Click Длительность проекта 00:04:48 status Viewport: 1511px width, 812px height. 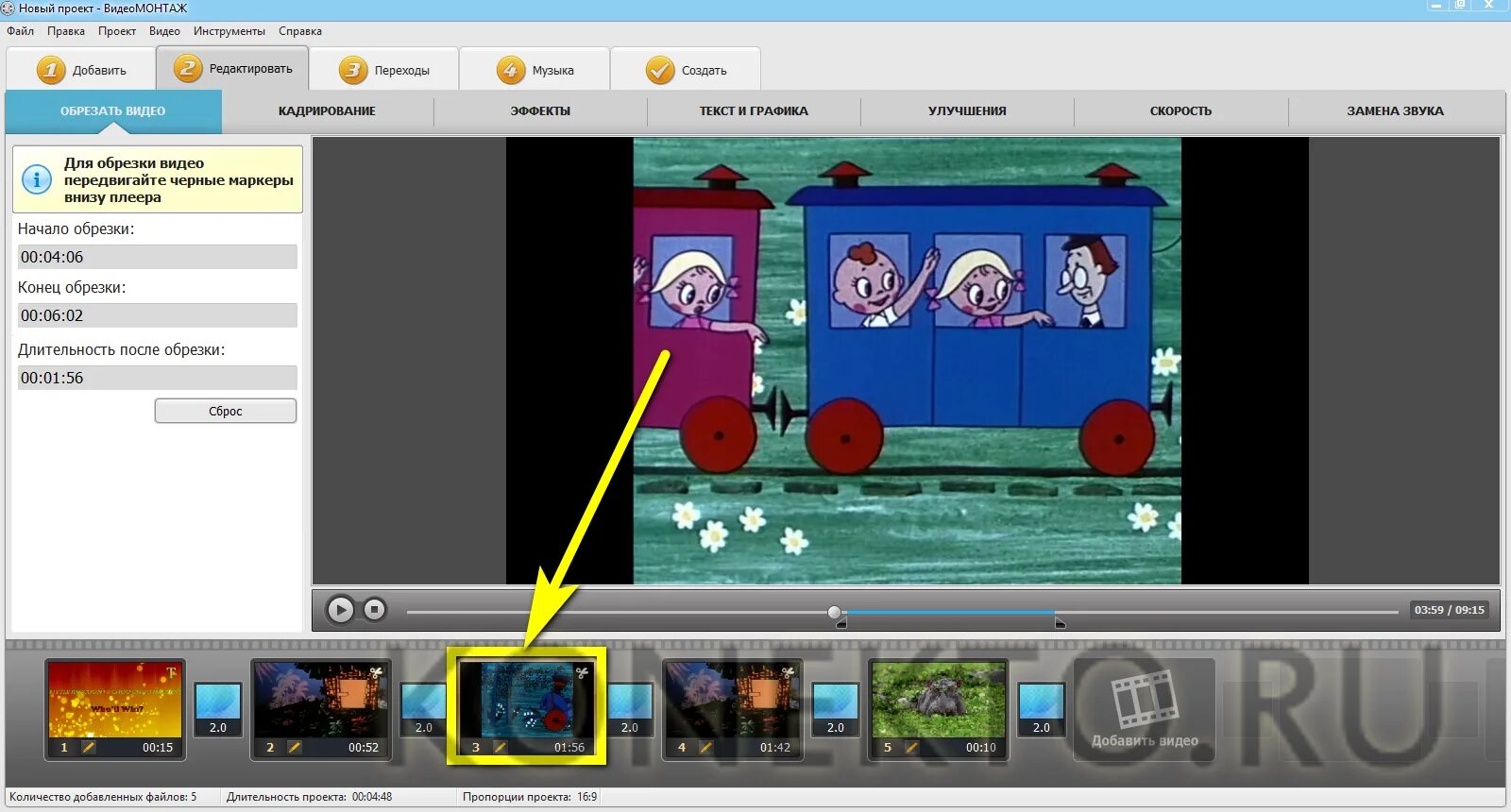pos(309,797)
